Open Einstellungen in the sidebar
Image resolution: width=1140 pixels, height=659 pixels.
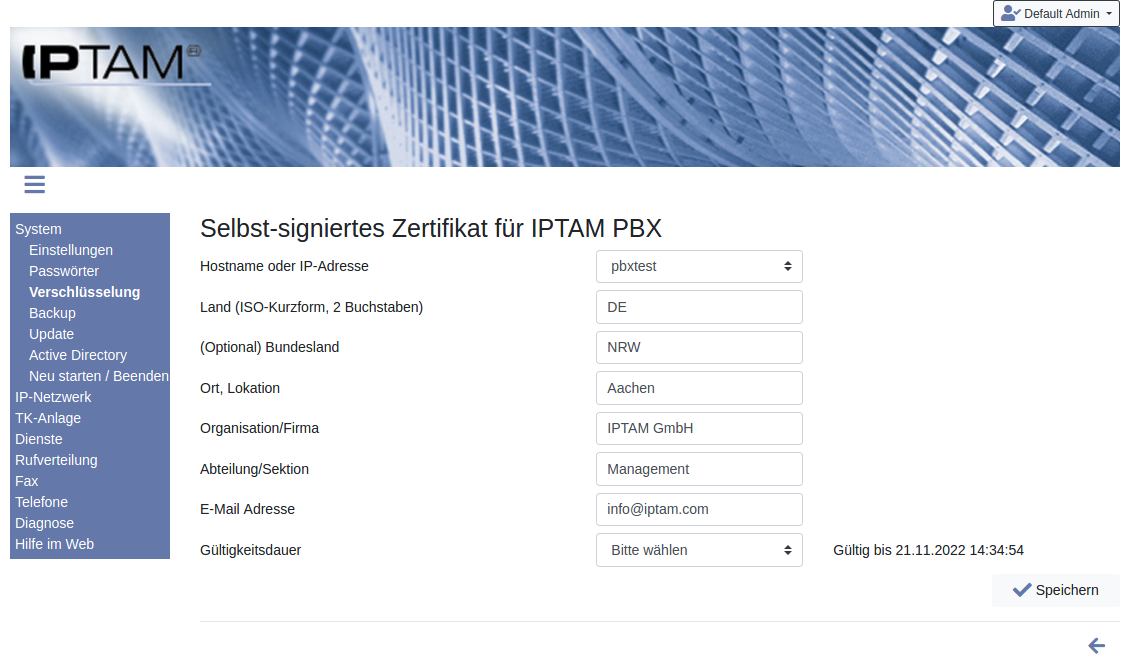click(71, 250)
